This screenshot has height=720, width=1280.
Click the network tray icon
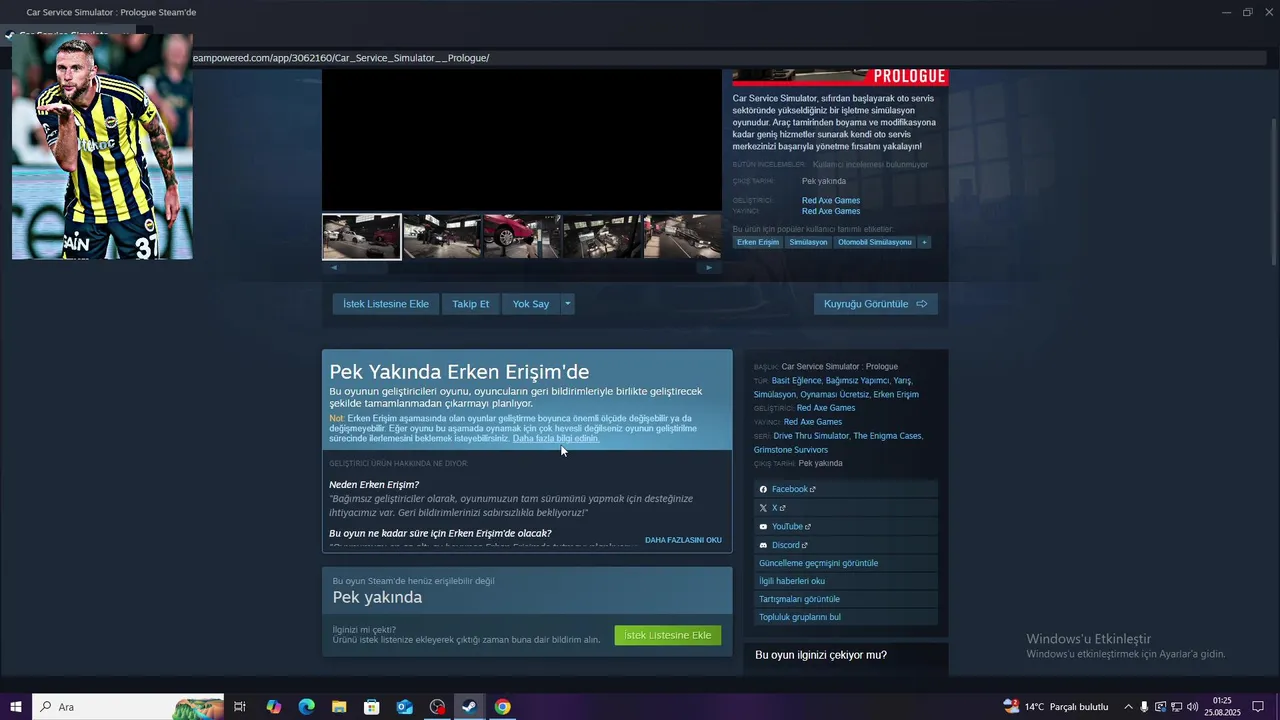[1176, 707]
